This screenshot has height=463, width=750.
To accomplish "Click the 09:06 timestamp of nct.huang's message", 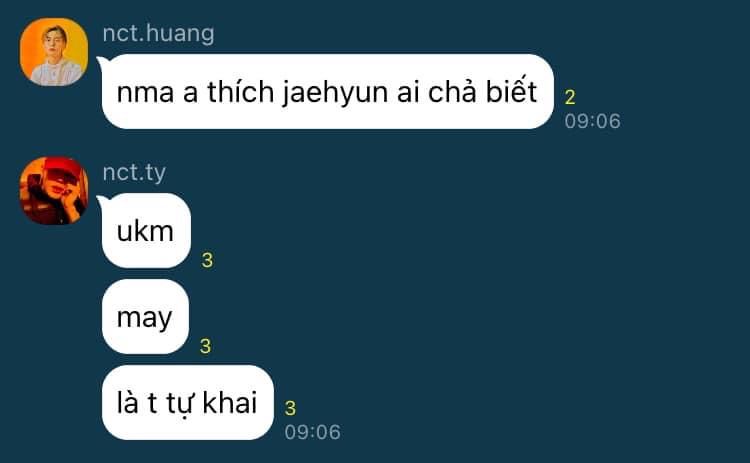I will pyautogui.click(x=592, y=121).
